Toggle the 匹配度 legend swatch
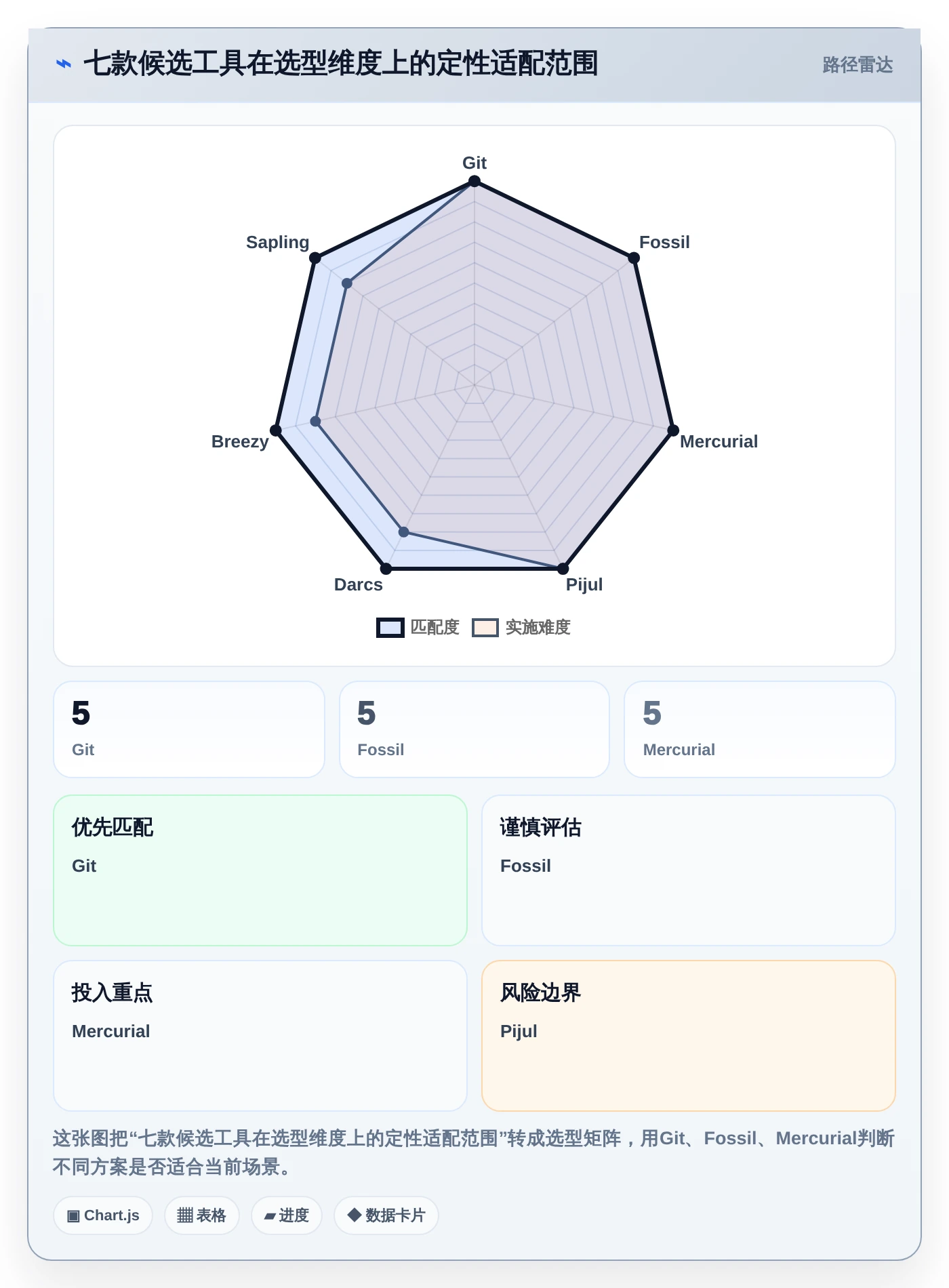949x1288 pixels. [x=390, y=628]
